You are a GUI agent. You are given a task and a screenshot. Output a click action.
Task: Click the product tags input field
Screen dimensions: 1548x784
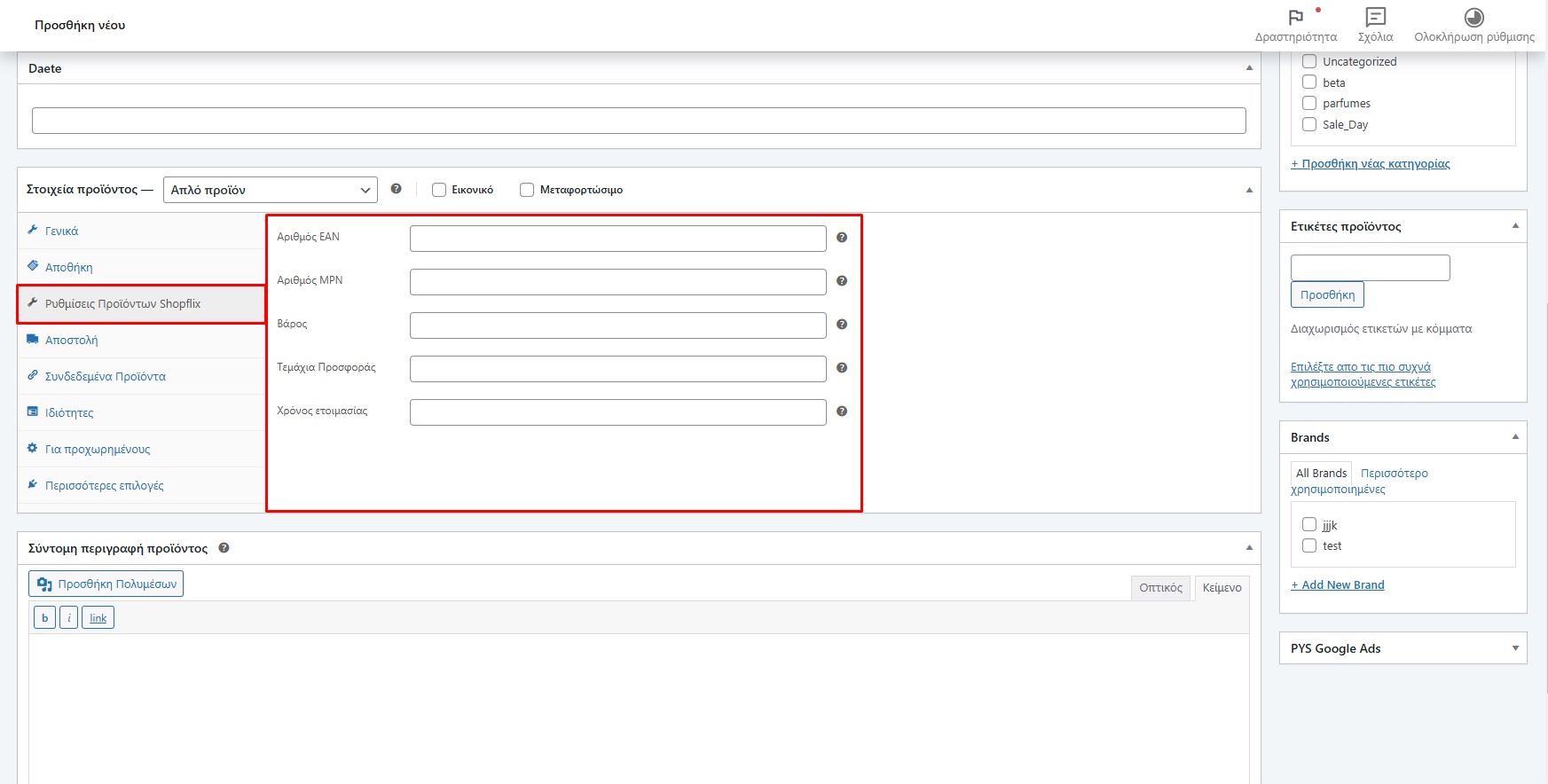click(1370, 268)
